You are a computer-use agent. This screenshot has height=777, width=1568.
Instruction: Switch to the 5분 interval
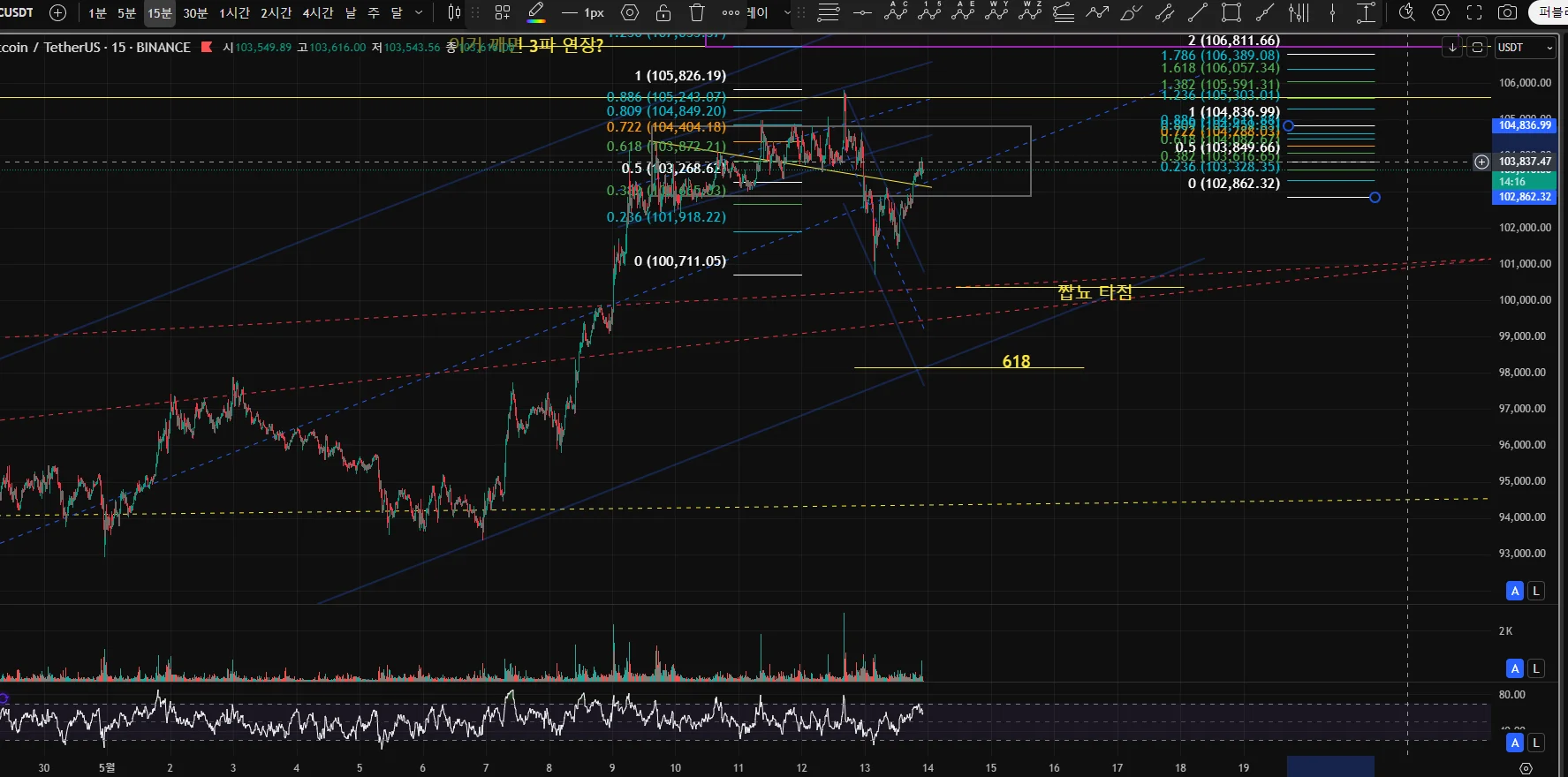[x=127, y=12]
